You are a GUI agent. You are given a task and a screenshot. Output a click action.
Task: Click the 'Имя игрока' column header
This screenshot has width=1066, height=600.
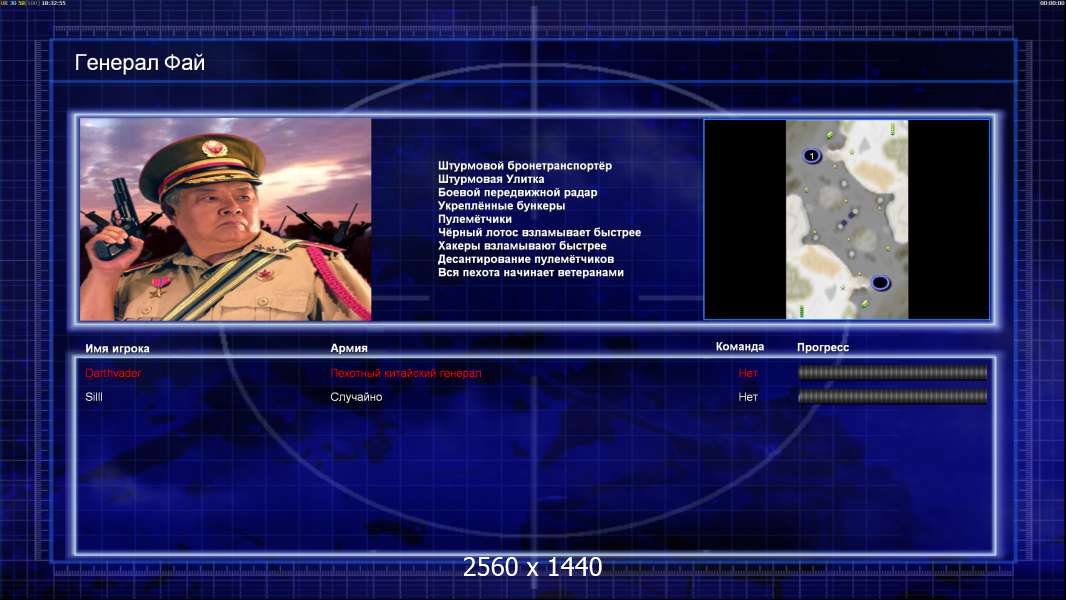click(x=117, y=349)
